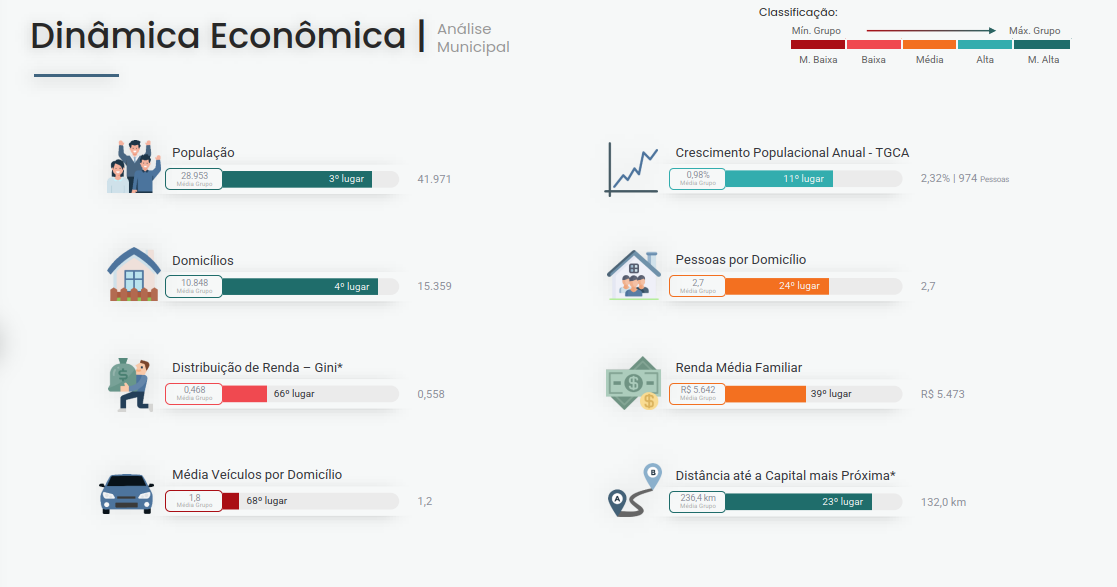The width and height of the screenshot is (1117, 587).
Task: Click the População 3º lugar bar
Action: click(297, 179)
